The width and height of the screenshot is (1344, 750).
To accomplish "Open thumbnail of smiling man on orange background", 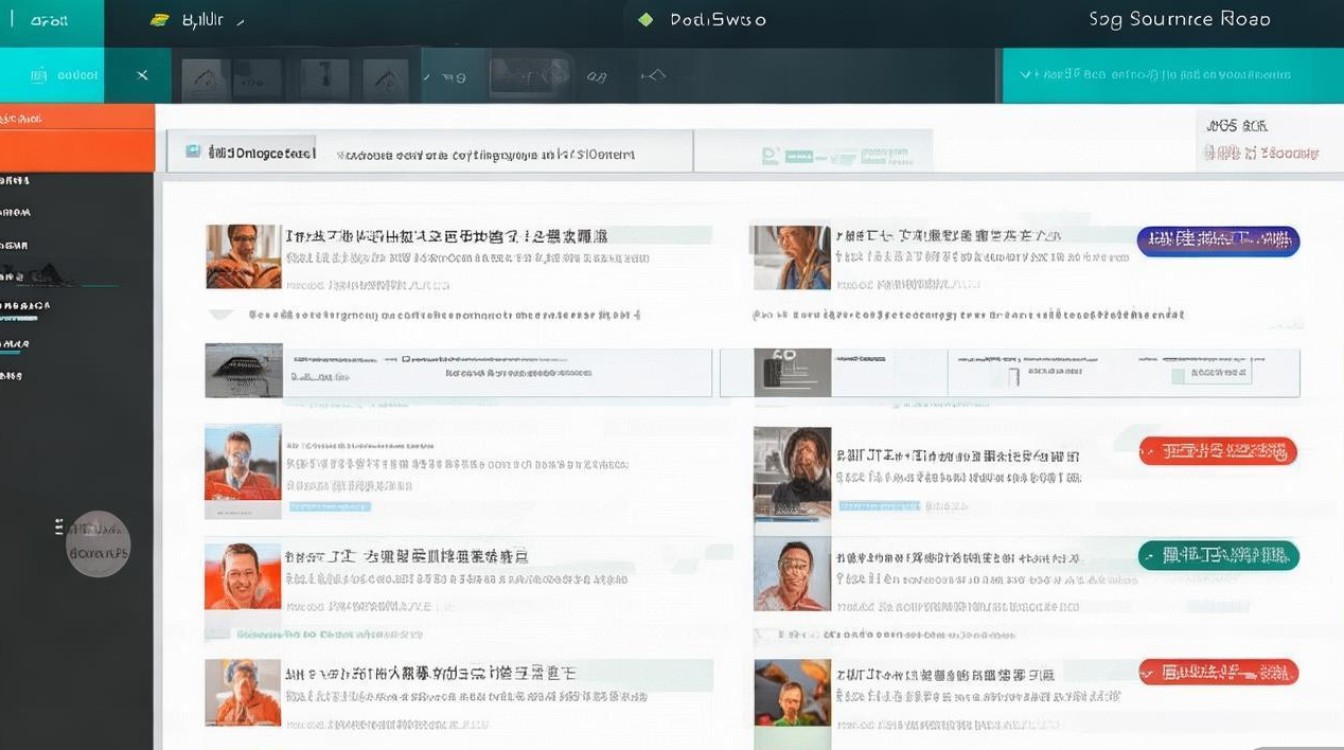I will (243, 576).
